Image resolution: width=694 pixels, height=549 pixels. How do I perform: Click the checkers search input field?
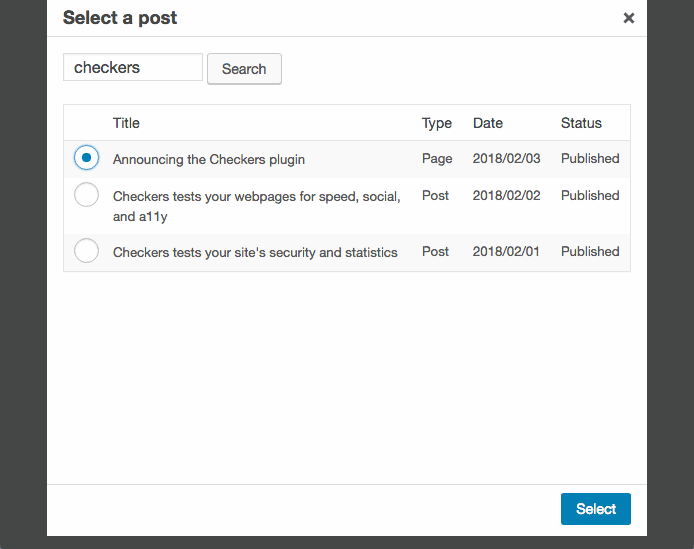[x=133, y=67]
